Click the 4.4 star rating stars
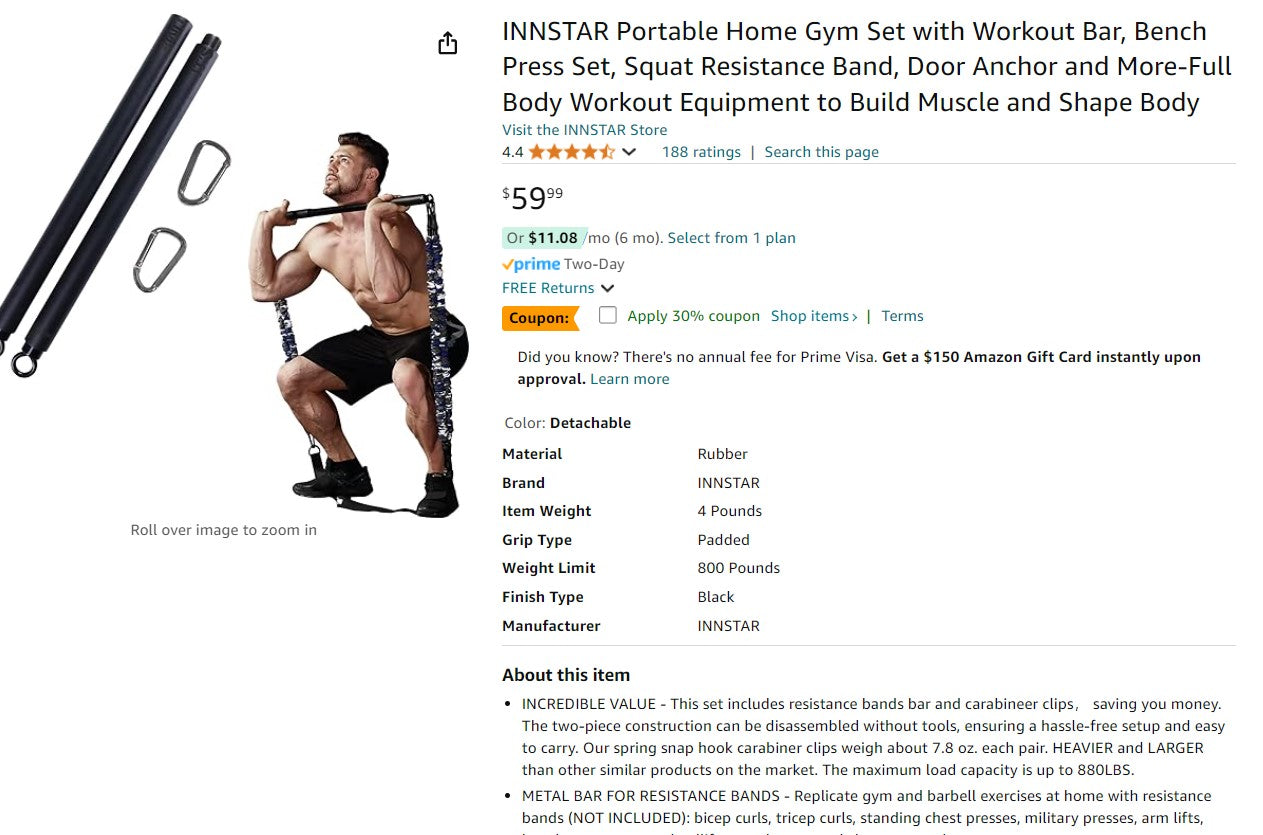 tap(570, 151)
